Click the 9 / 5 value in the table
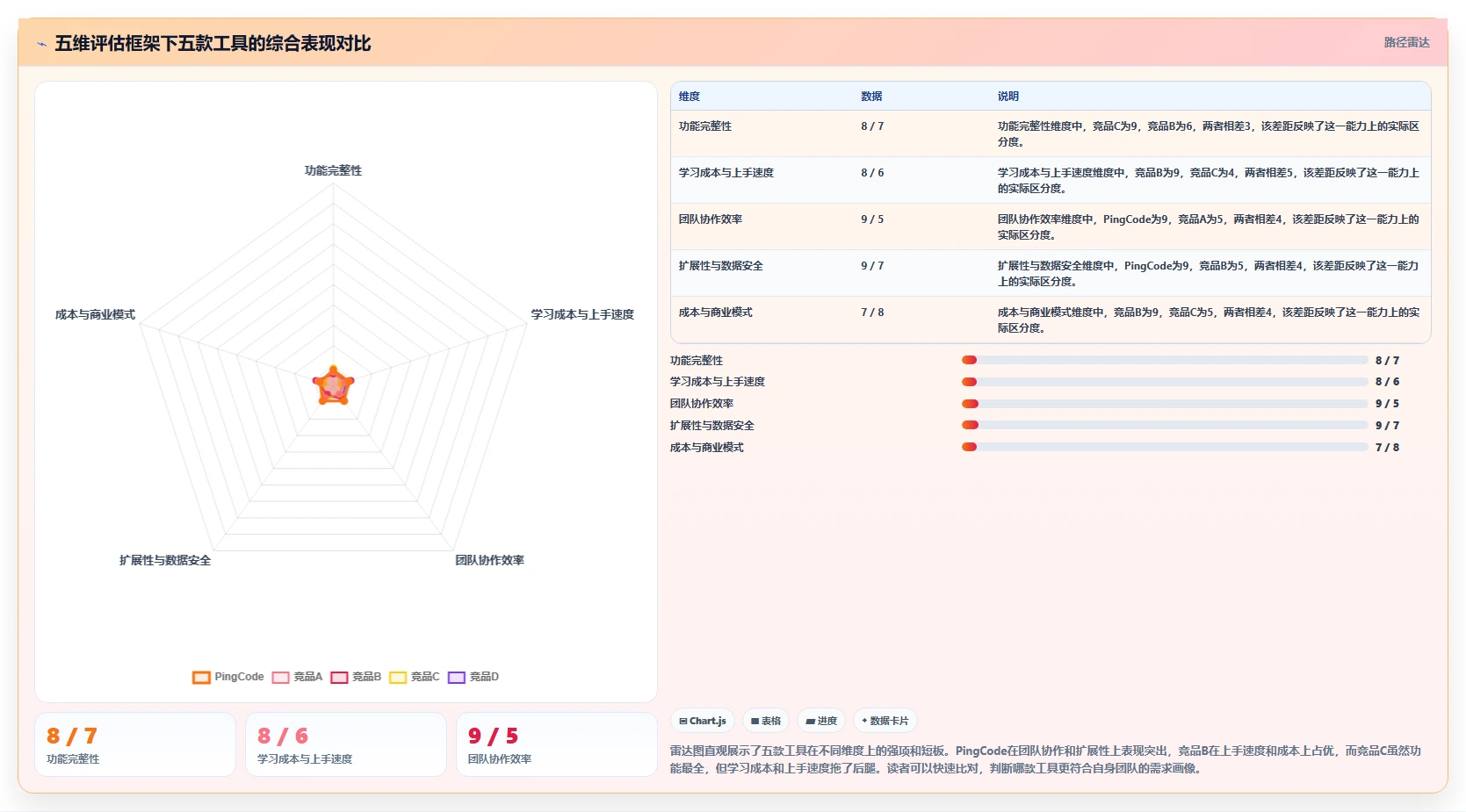The height and width of the screenshot is (812, 1466). pyautogui.click(x=872, y=219)
